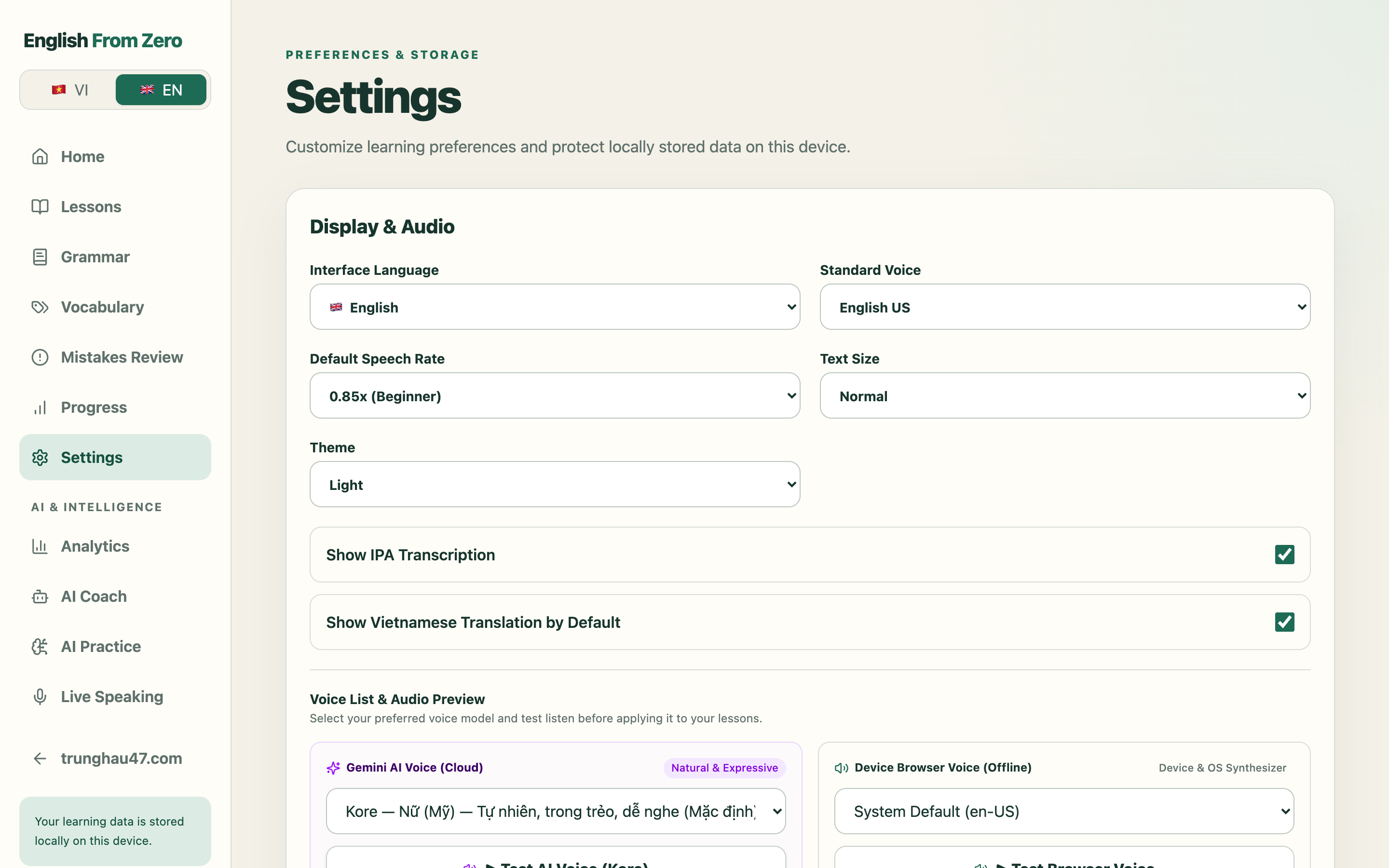The width and height of the screenshot is (1389, 868).
Task: Click the local storage notice box
Action: (115, 831)
